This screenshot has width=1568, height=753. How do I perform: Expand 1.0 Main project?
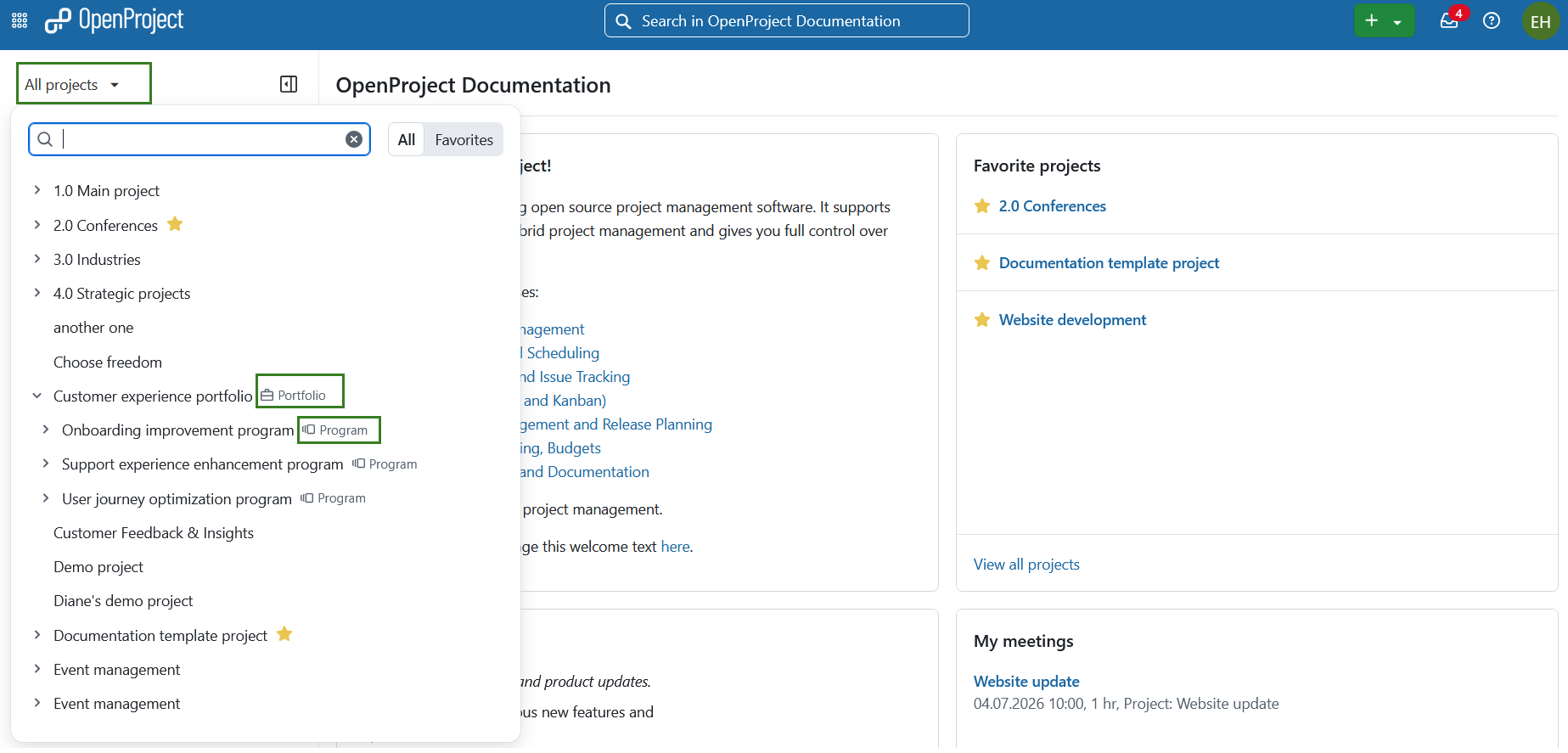[37, 190]
